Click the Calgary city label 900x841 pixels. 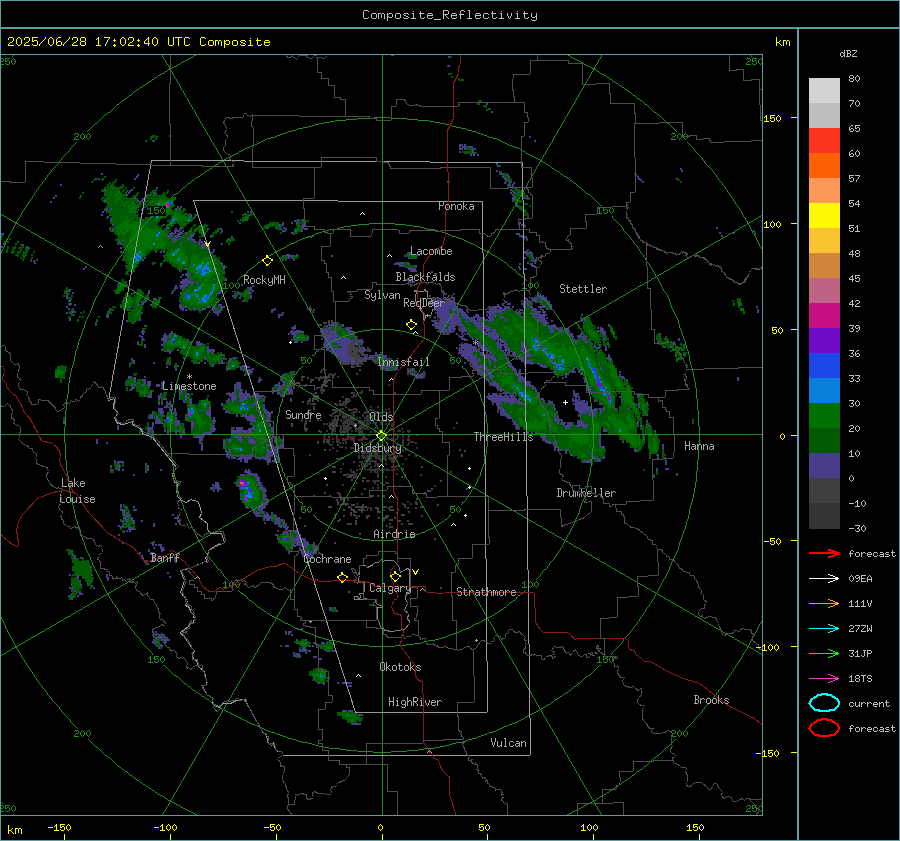point(390,588)
